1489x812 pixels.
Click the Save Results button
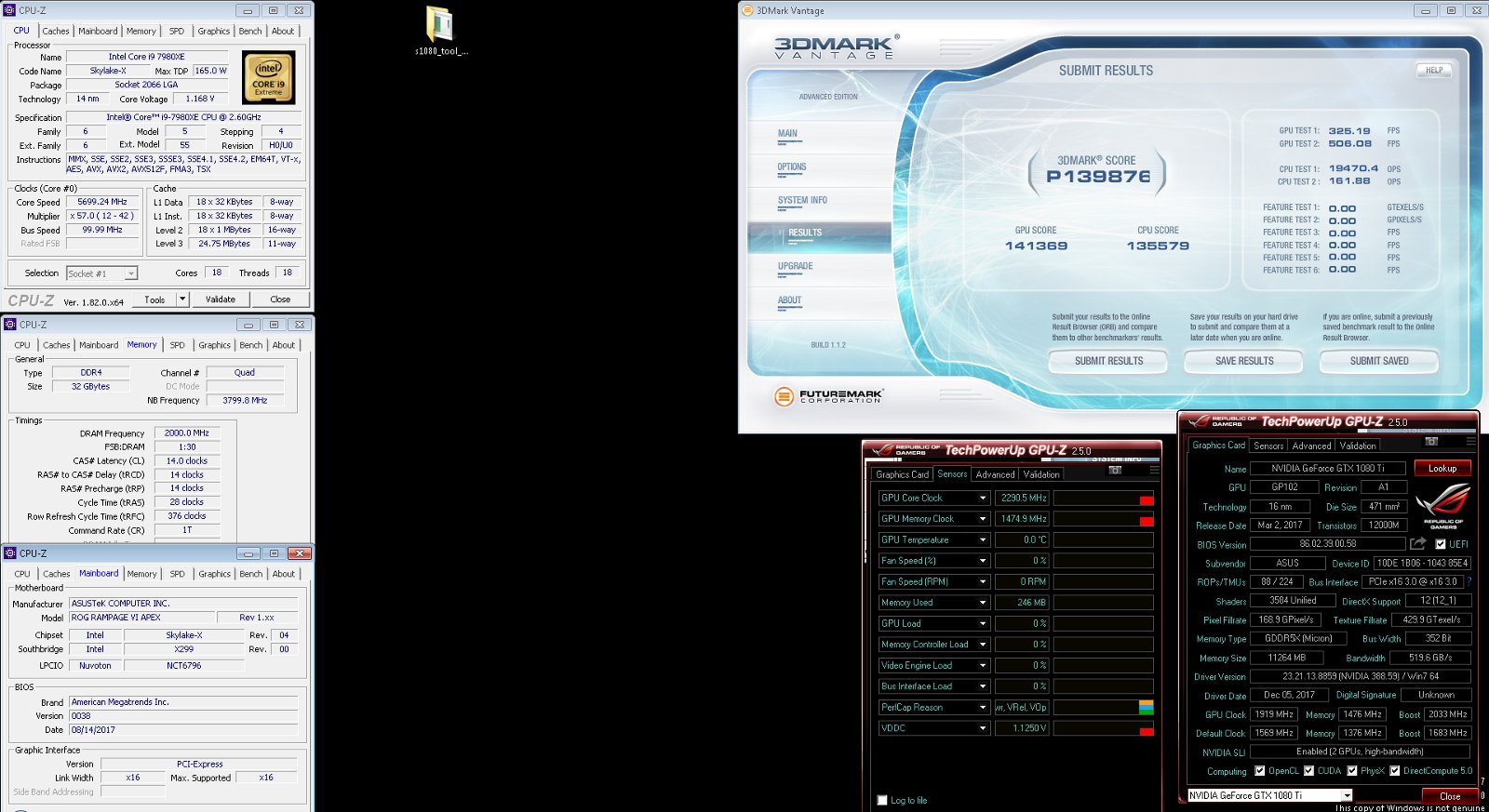click(1244, 361)
